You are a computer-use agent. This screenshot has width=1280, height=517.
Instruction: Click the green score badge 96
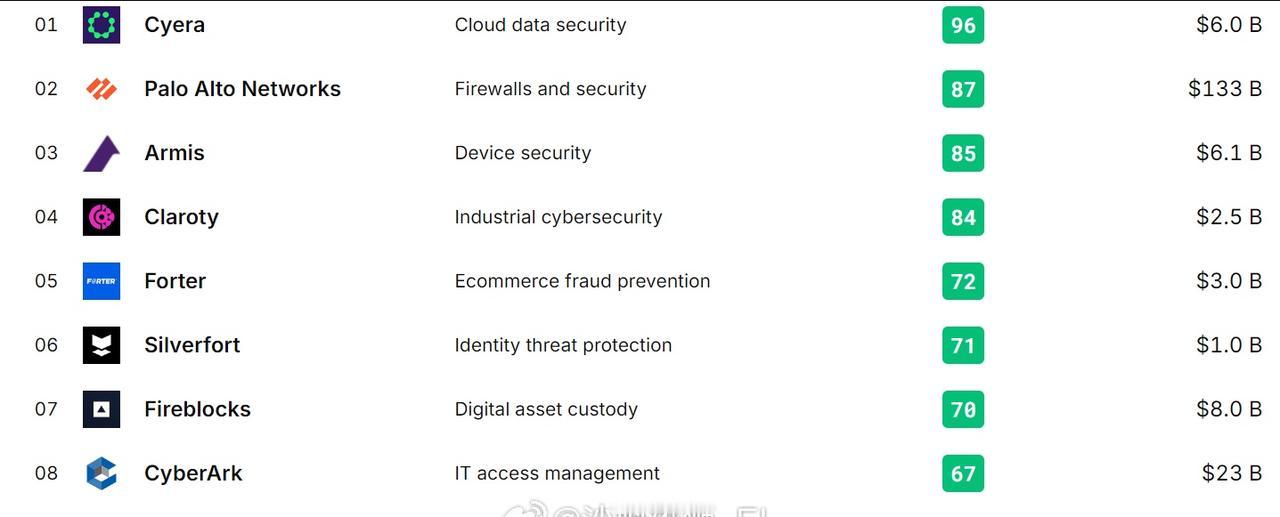963,25
